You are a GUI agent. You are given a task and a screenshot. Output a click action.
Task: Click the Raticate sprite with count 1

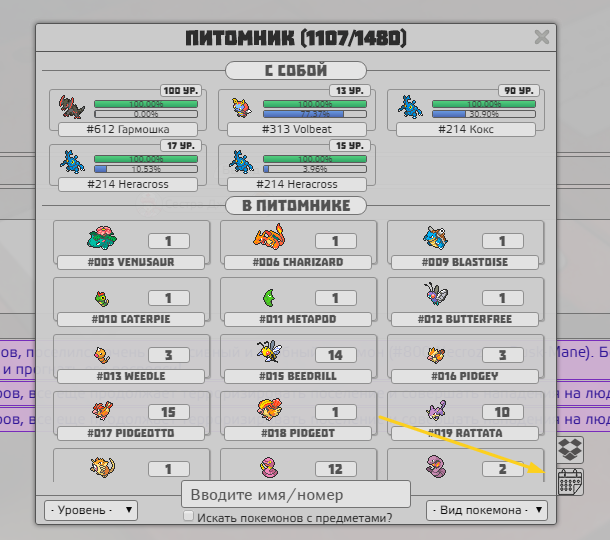(102, 467)
